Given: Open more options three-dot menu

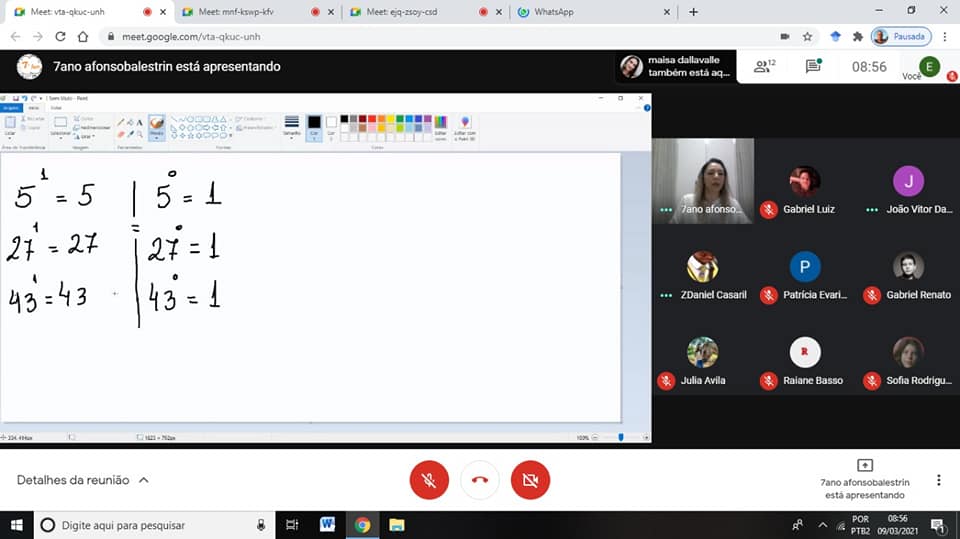Looking at the screenshot, I should point(938,480).
